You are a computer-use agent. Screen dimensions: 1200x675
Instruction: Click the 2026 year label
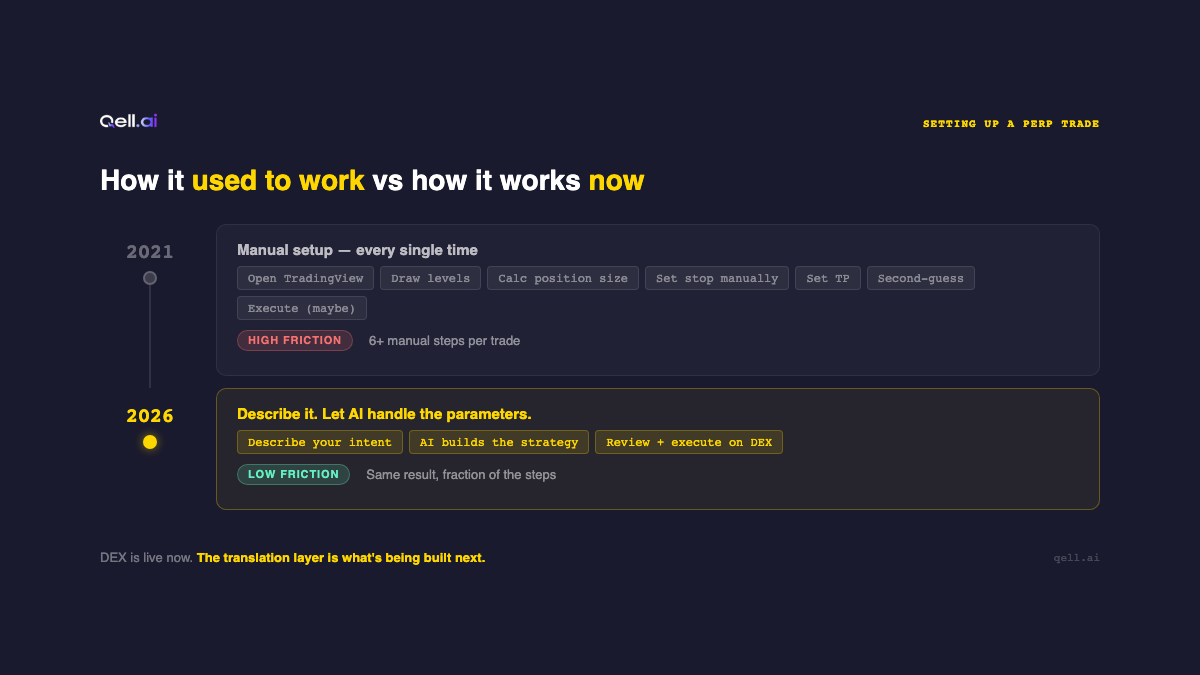[x=150, y=416]
